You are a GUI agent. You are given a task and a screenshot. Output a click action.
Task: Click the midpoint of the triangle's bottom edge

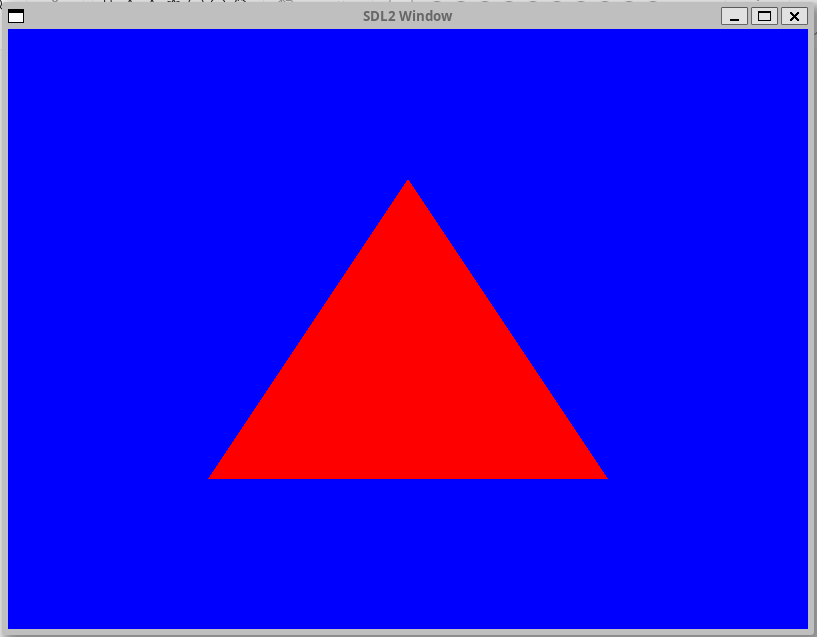tap(408, 477)
